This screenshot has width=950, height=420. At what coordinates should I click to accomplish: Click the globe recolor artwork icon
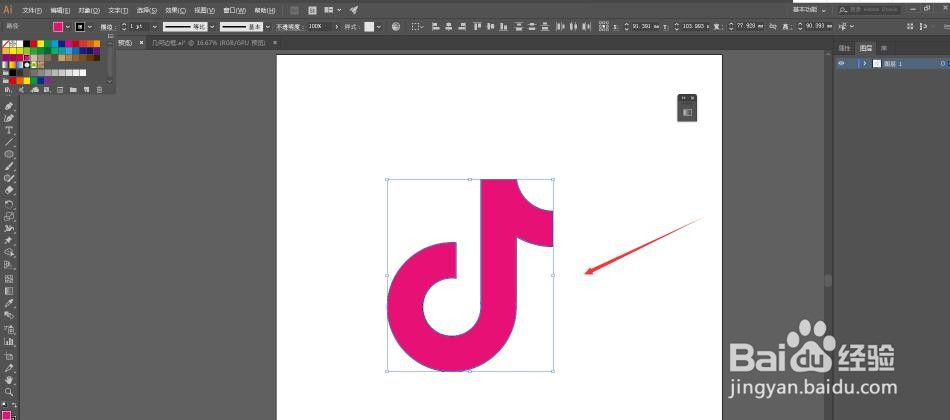coord(396,27)
